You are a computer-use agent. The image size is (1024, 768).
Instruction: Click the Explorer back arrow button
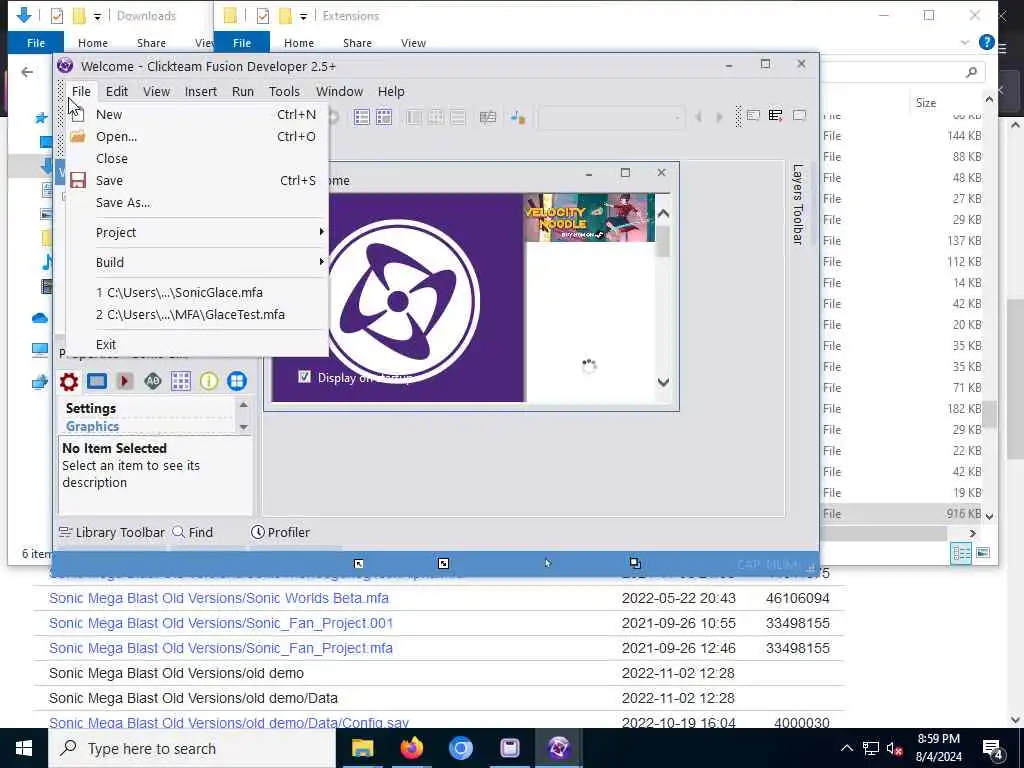point(27,72)
